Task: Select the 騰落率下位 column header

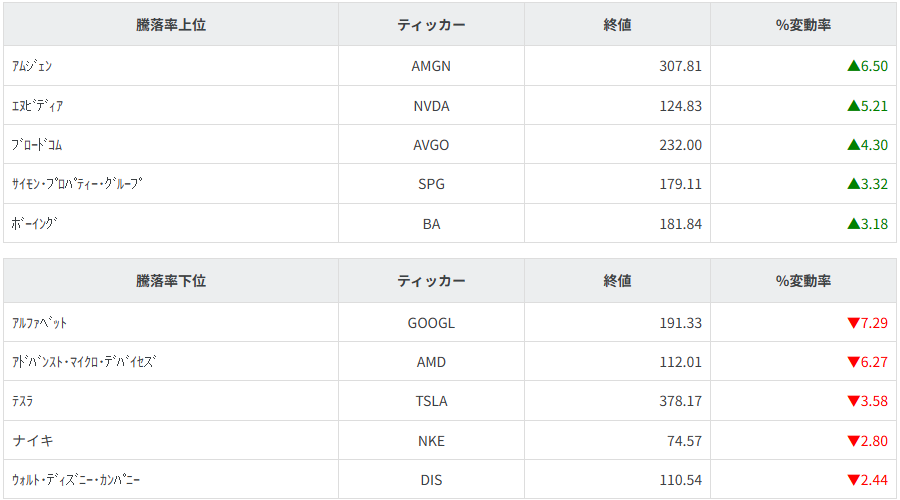Action: point(171,281)
